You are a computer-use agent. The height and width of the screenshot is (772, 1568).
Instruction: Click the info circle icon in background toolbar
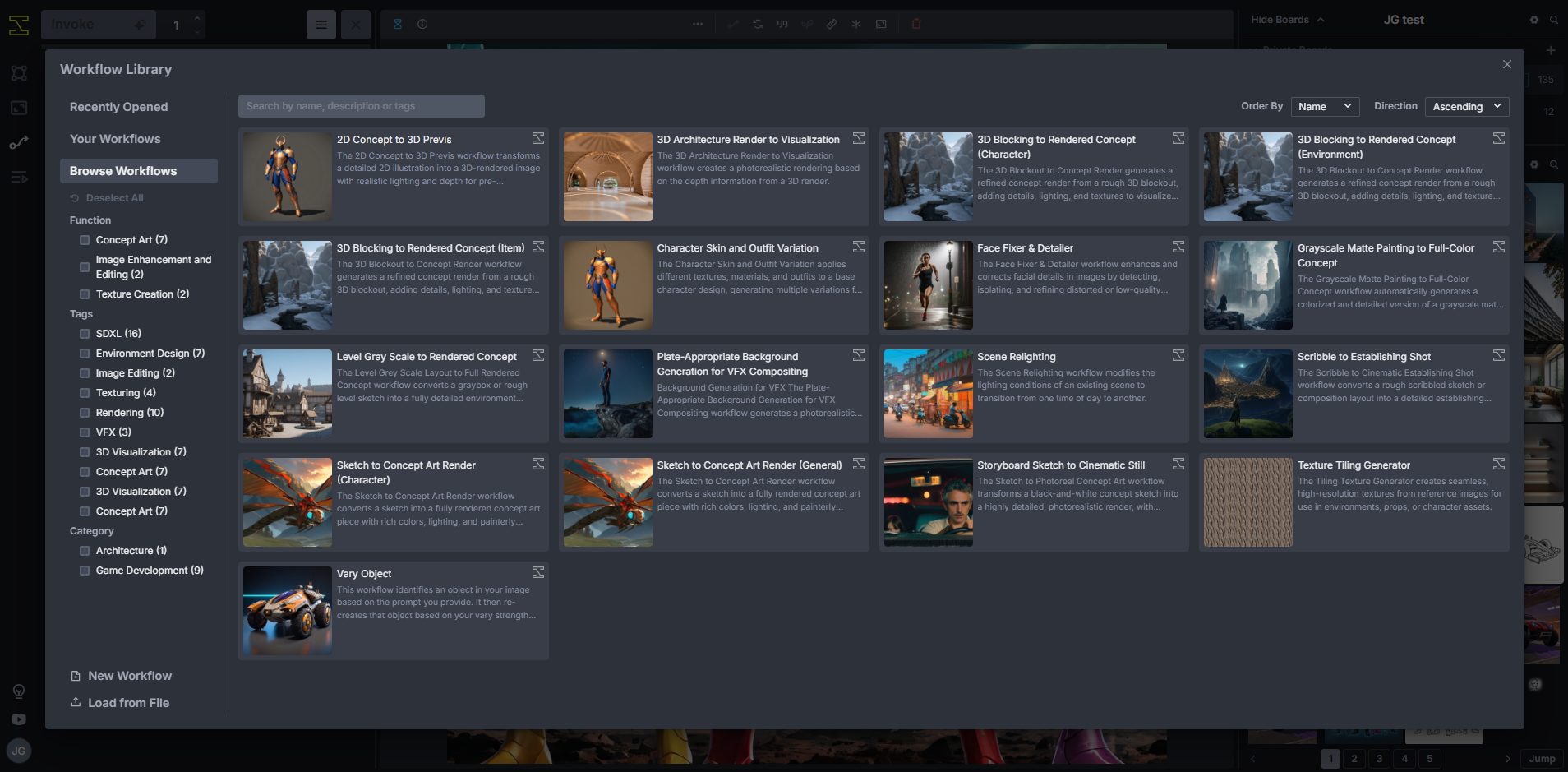tap(422, 25)
